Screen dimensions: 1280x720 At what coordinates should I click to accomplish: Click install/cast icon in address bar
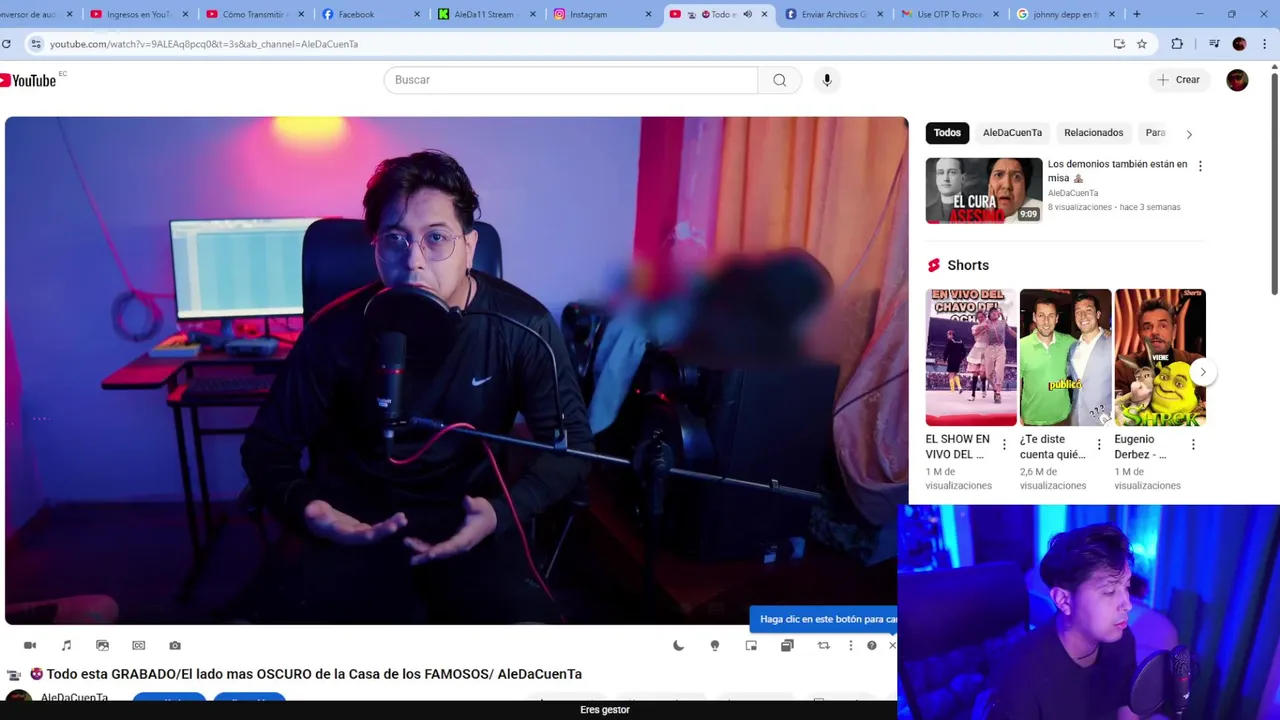pyautogui.click(x=1119, y=44)
